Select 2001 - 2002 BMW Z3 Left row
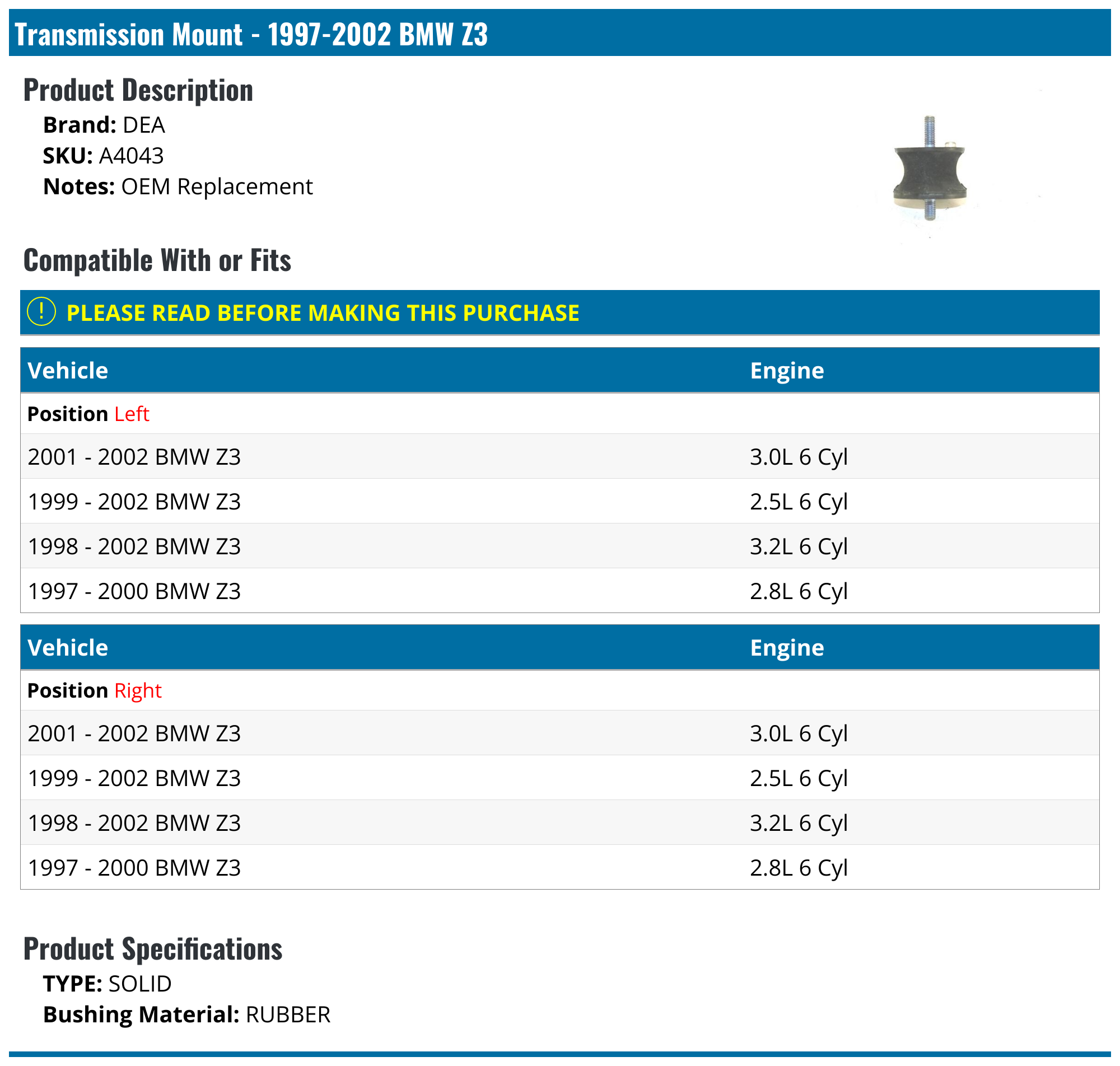This screenshot has height=1066, width=1120. pos(134,457)
